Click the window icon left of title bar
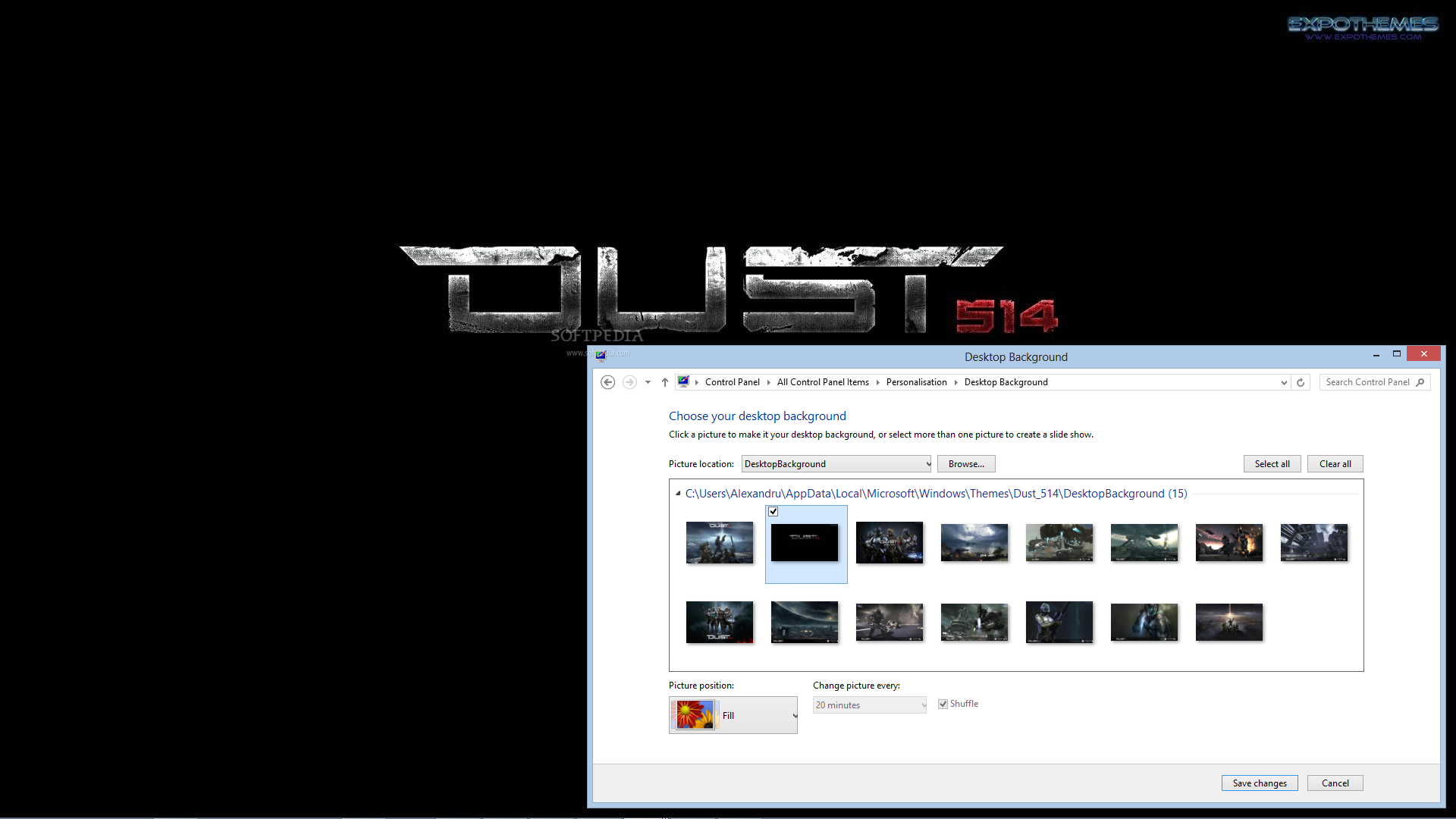The height and width of the screenshot is (819, 1456). (x=601, y=356)
